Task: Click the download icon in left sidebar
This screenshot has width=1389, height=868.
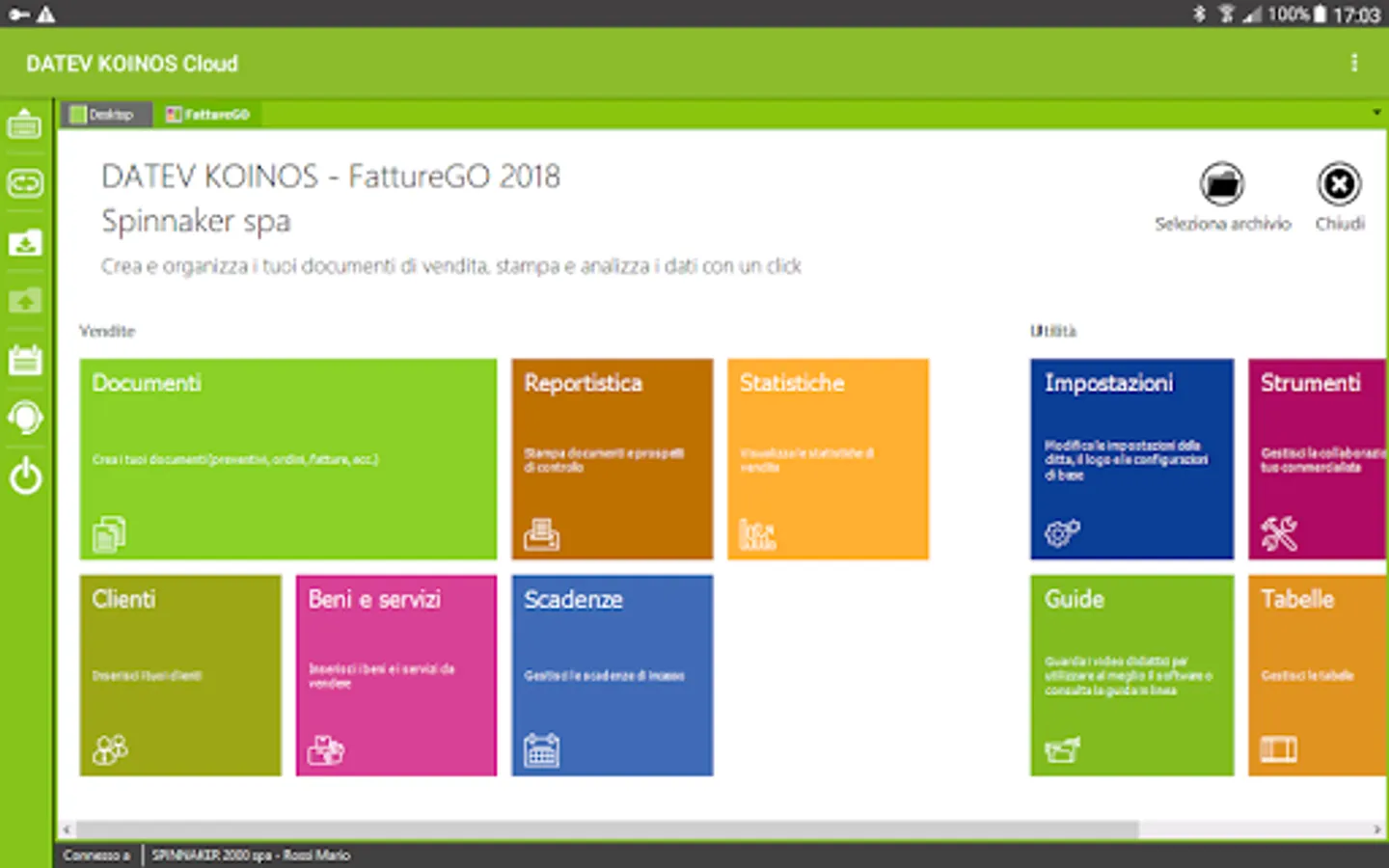Action: click(x=25, y=242)
